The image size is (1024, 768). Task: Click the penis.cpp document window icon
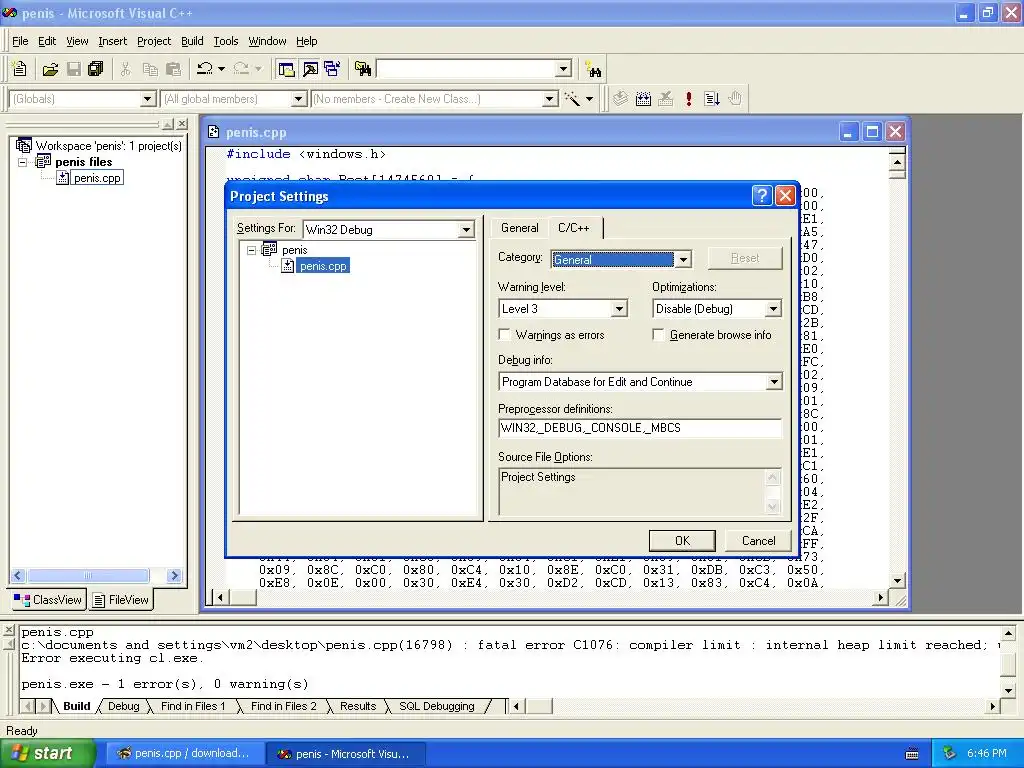coord(214,132)
